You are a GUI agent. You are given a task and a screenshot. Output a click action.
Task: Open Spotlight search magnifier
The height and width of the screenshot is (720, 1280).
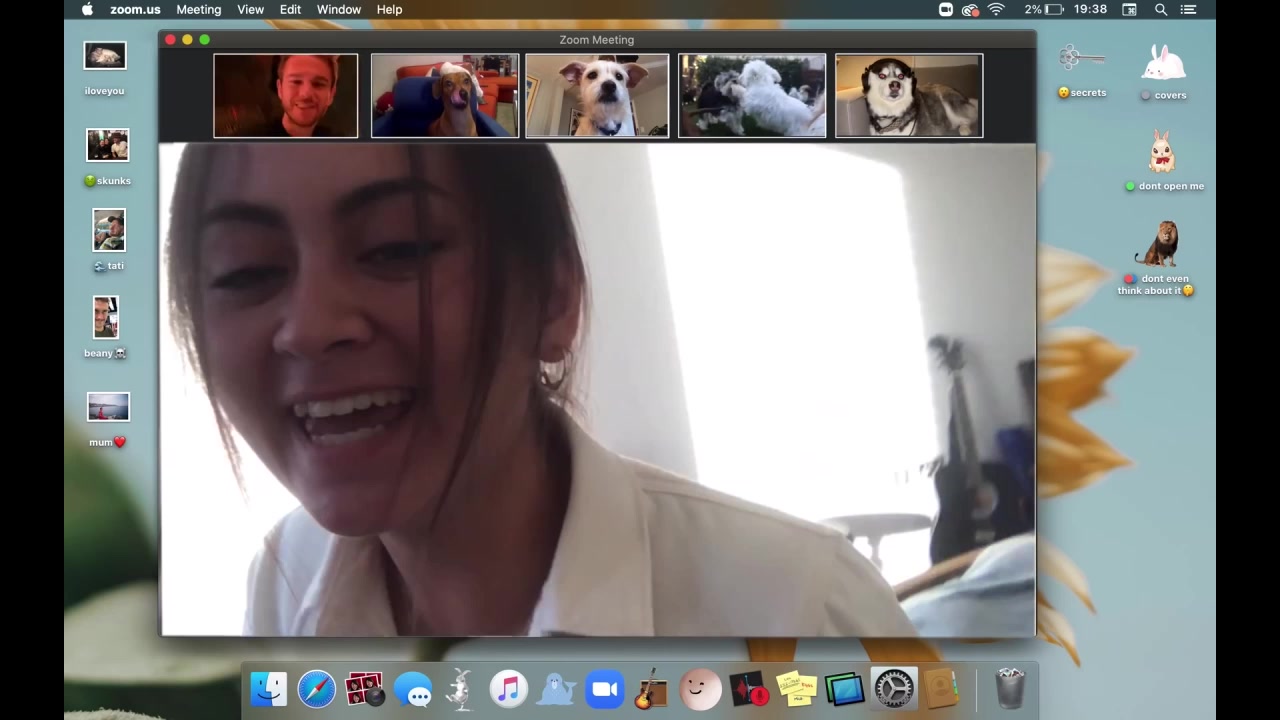tap(1161, 9)
